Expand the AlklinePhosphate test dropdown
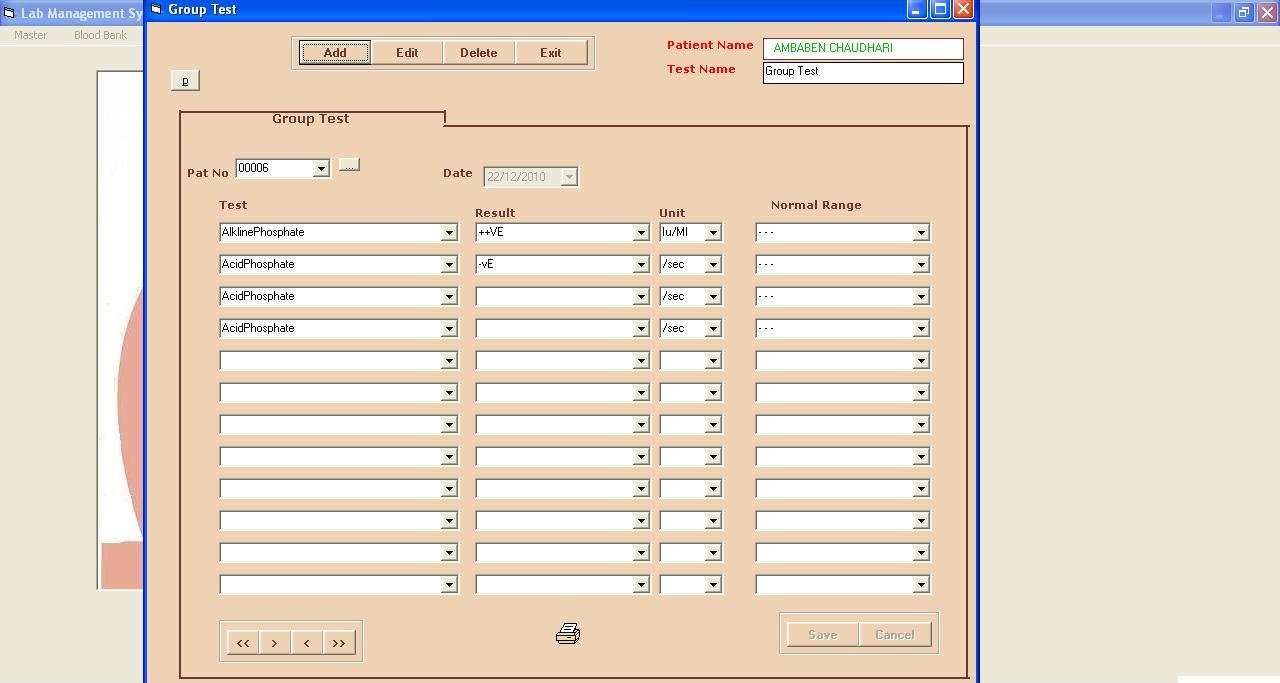Viewport: 1280px width, 683px height. point(449,233)
